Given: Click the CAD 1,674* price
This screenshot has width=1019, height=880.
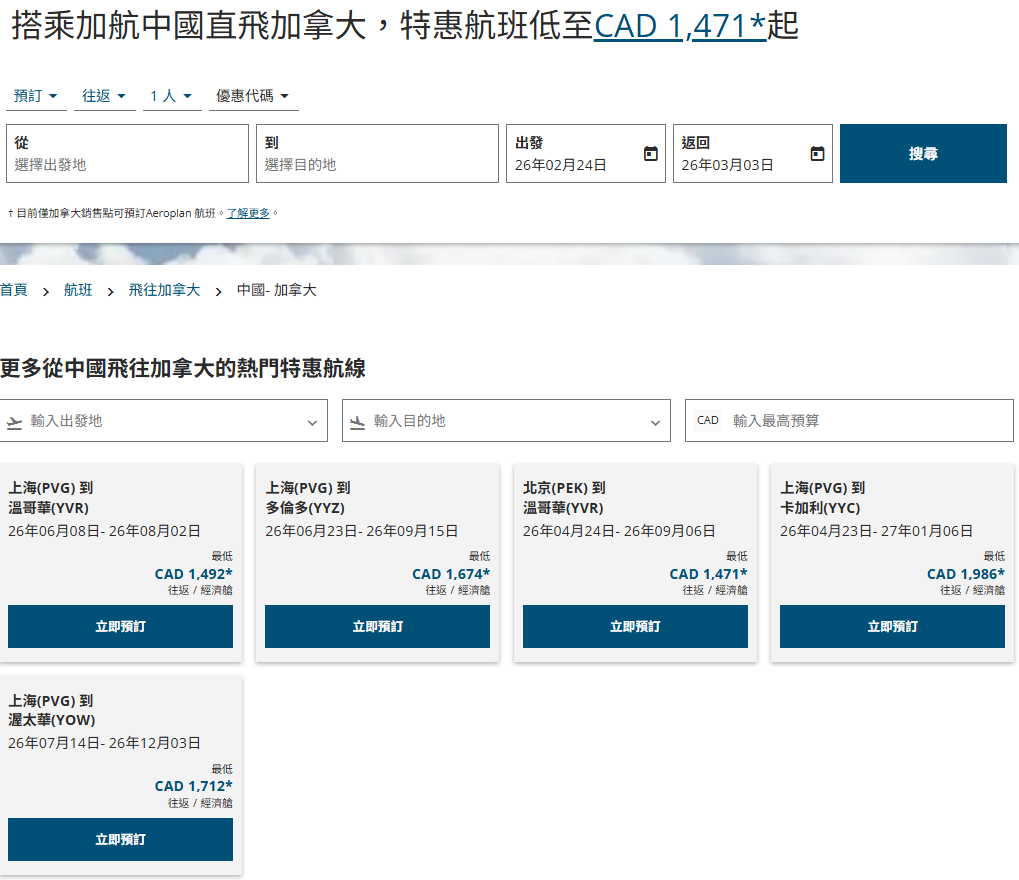Looking at the screenshot, I should [x=451, y=574].
